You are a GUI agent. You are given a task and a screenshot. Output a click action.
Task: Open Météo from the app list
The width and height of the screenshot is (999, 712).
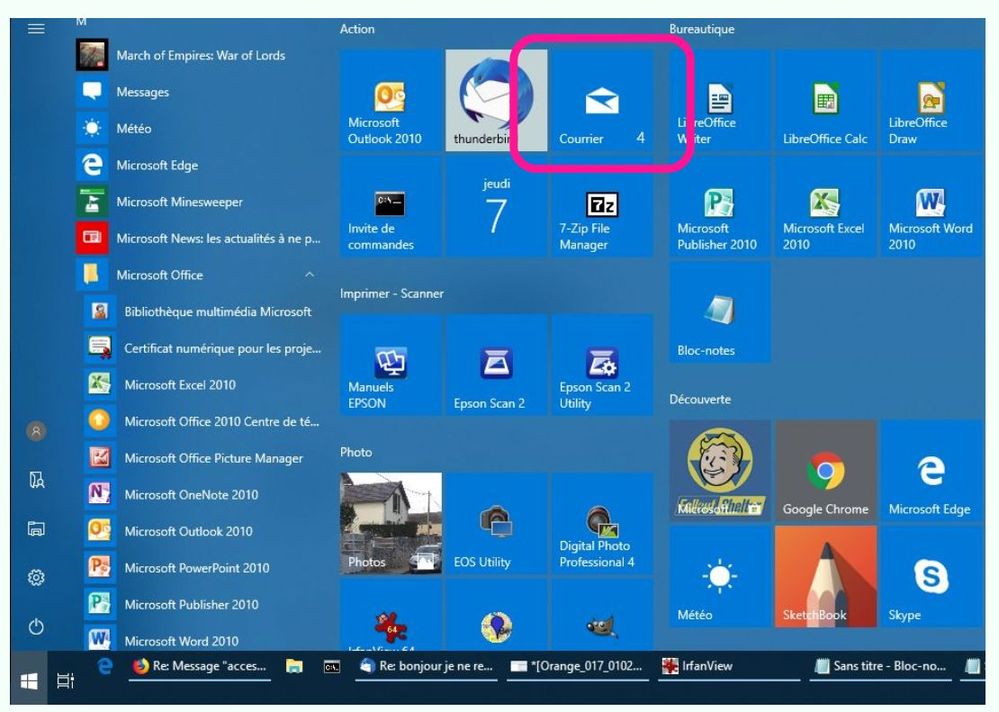click(x=201, y=129)
